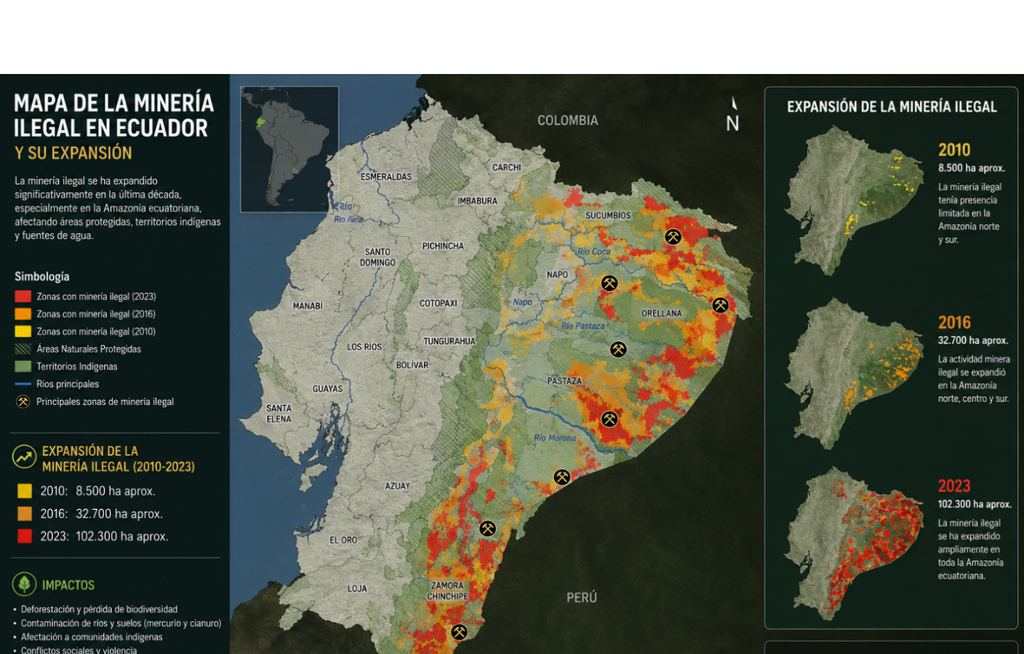Click the yellow '2010' year heading in right panel
Viewport: 1024px width, 654px height.
point(954,150)
